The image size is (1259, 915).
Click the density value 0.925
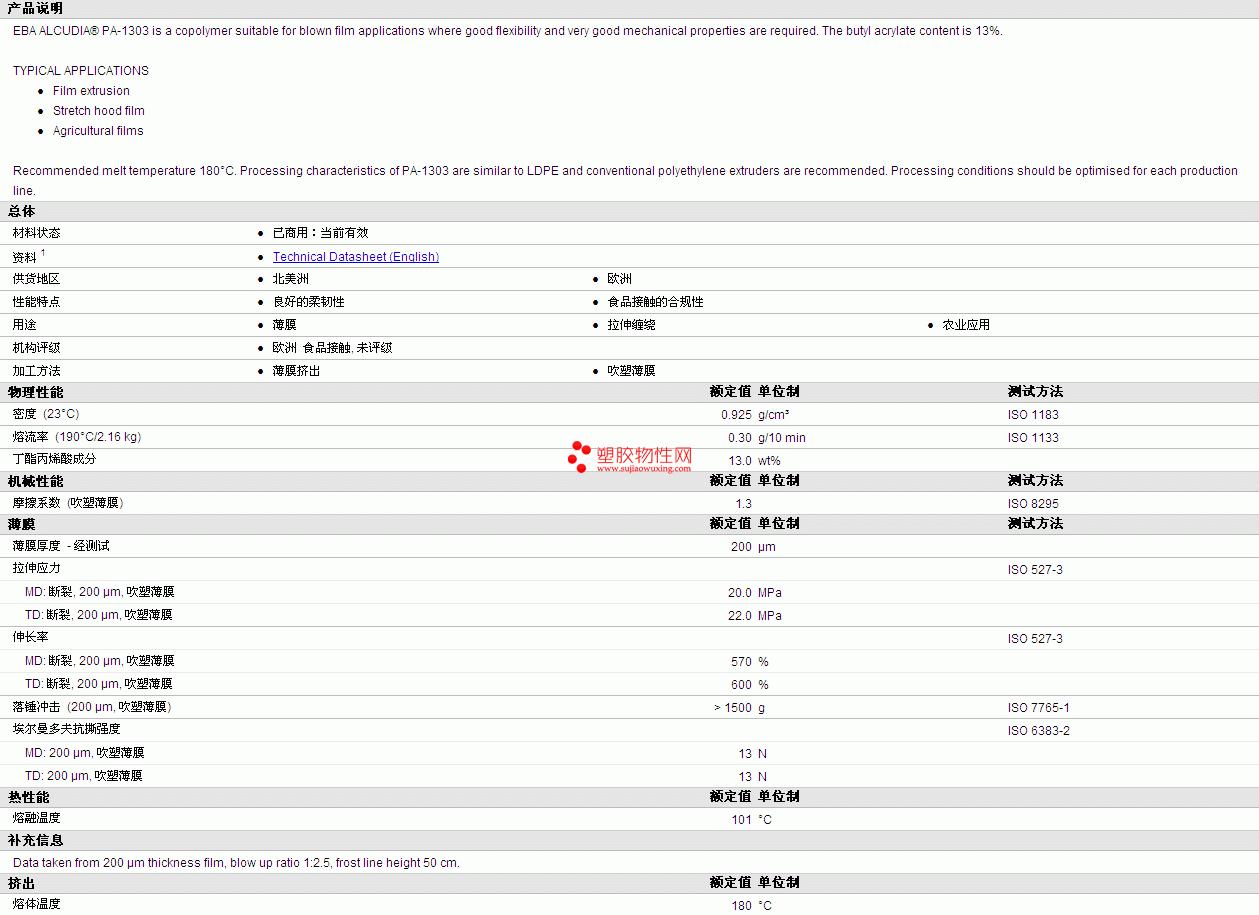tap(736, 415)
